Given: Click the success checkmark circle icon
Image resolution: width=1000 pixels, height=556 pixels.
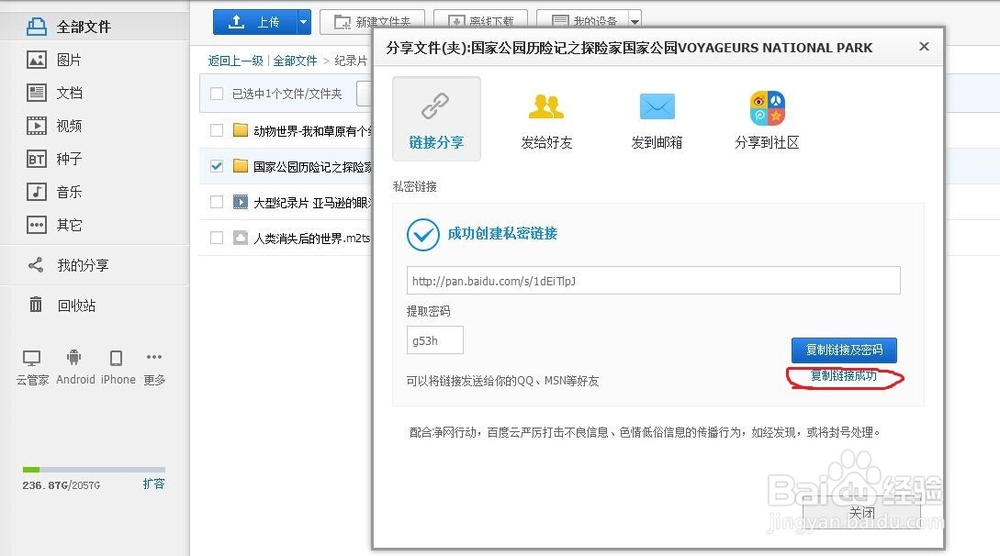Looking at the screenshot, I should (x=423, y=235).
